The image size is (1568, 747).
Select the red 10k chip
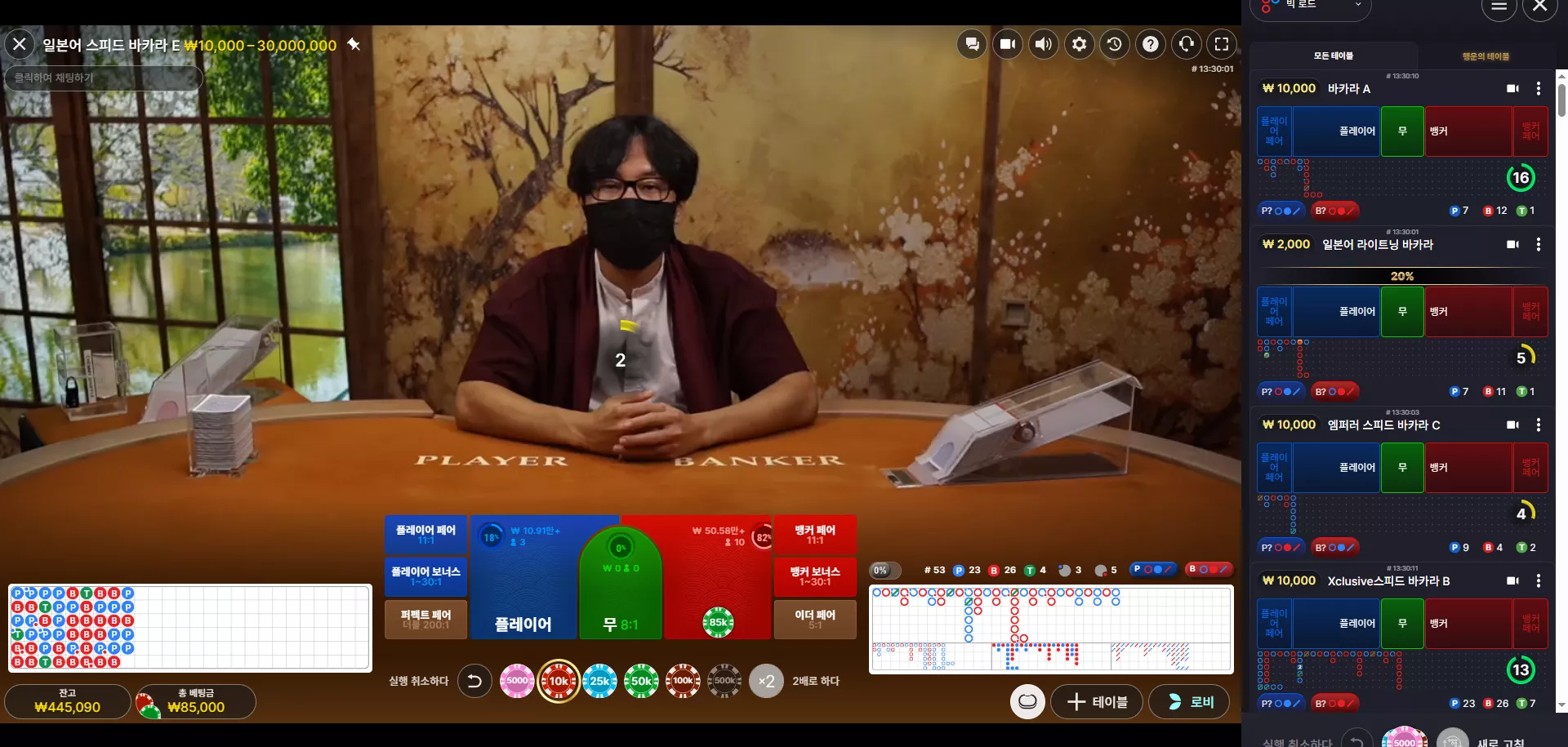click(x=559, y=681)
